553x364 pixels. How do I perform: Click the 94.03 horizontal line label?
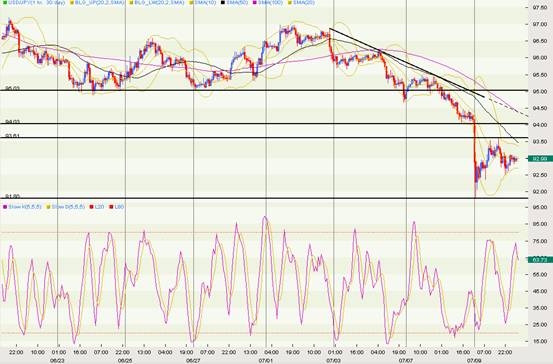click(12, 121)
